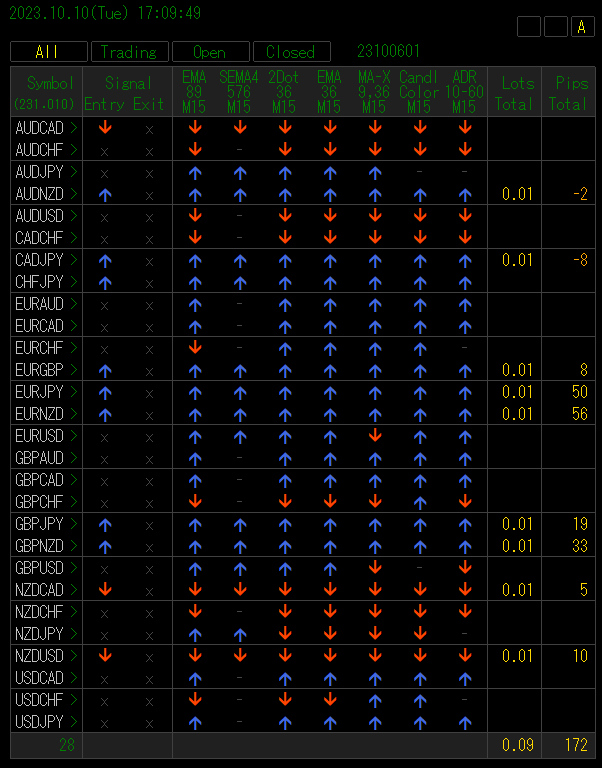
Task: Click NZDCAD red entry signal arrow
Action: (105, 590)
